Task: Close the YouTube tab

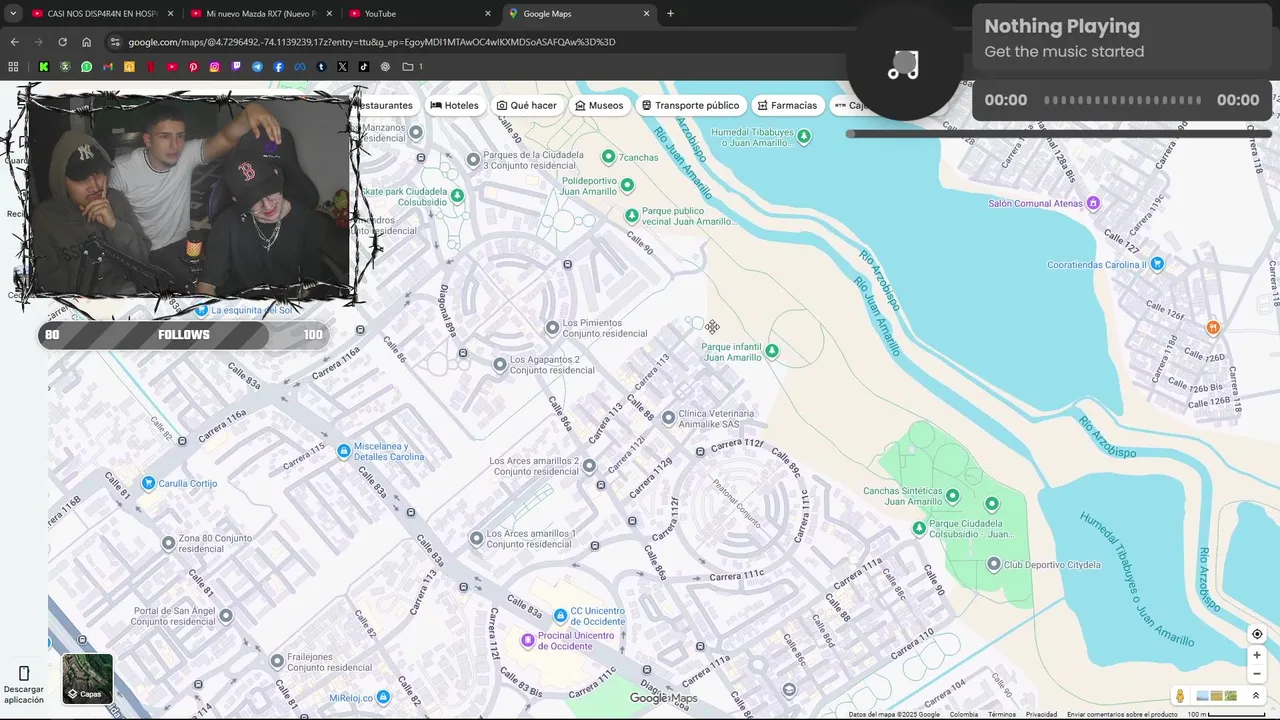Action: tap(488, 13)
